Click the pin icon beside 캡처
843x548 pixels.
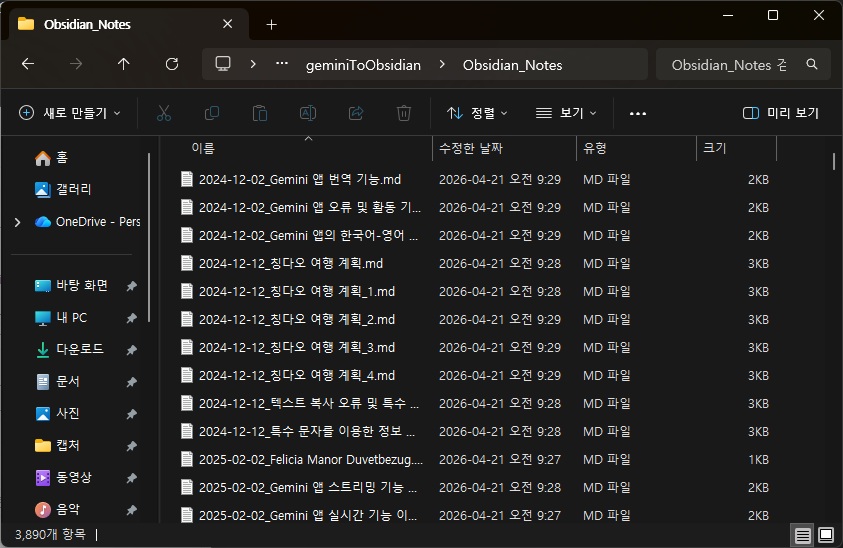tap(132, 446)
